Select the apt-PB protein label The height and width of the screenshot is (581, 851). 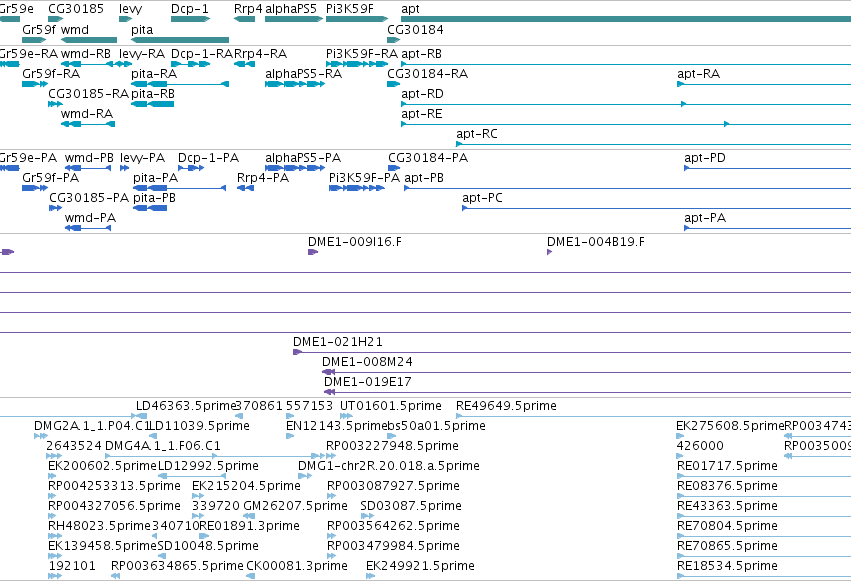click(424, 178)
